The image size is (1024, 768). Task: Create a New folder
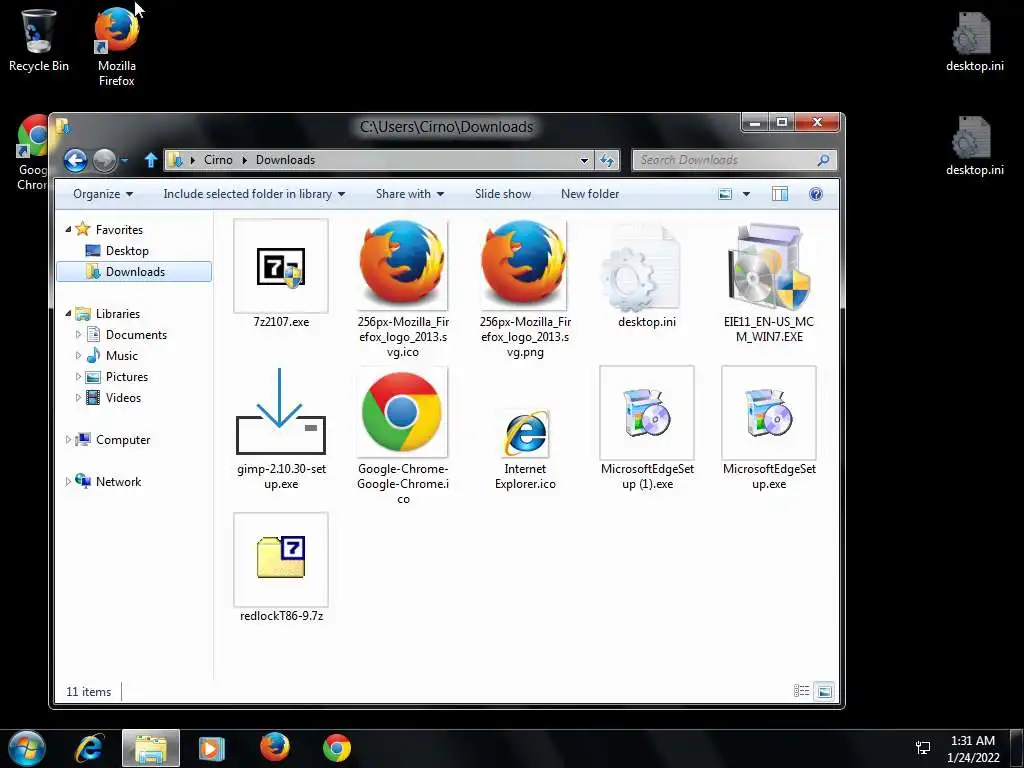[x=590, y=194]
